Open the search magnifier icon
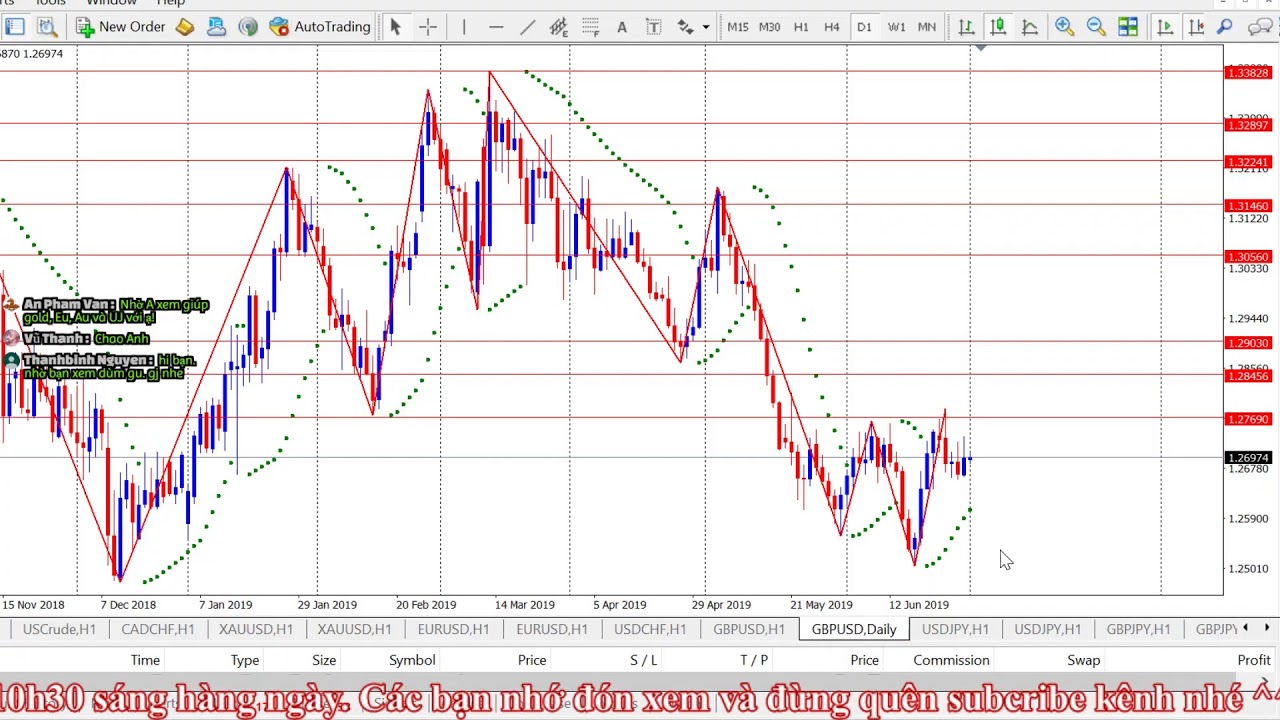 pos(1225,27)
